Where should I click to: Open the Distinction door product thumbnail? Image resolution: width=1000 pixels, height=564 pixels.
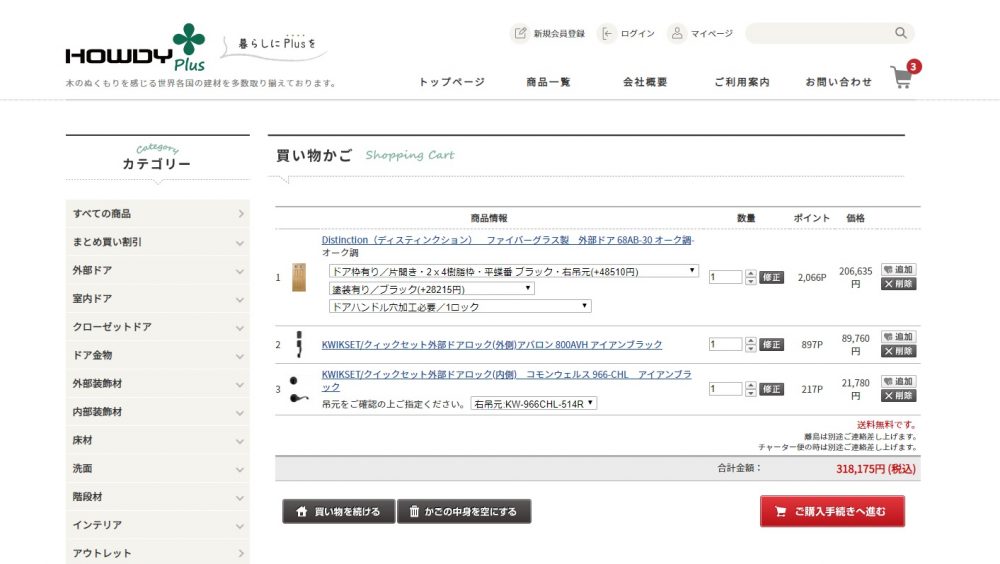[298, 277]
